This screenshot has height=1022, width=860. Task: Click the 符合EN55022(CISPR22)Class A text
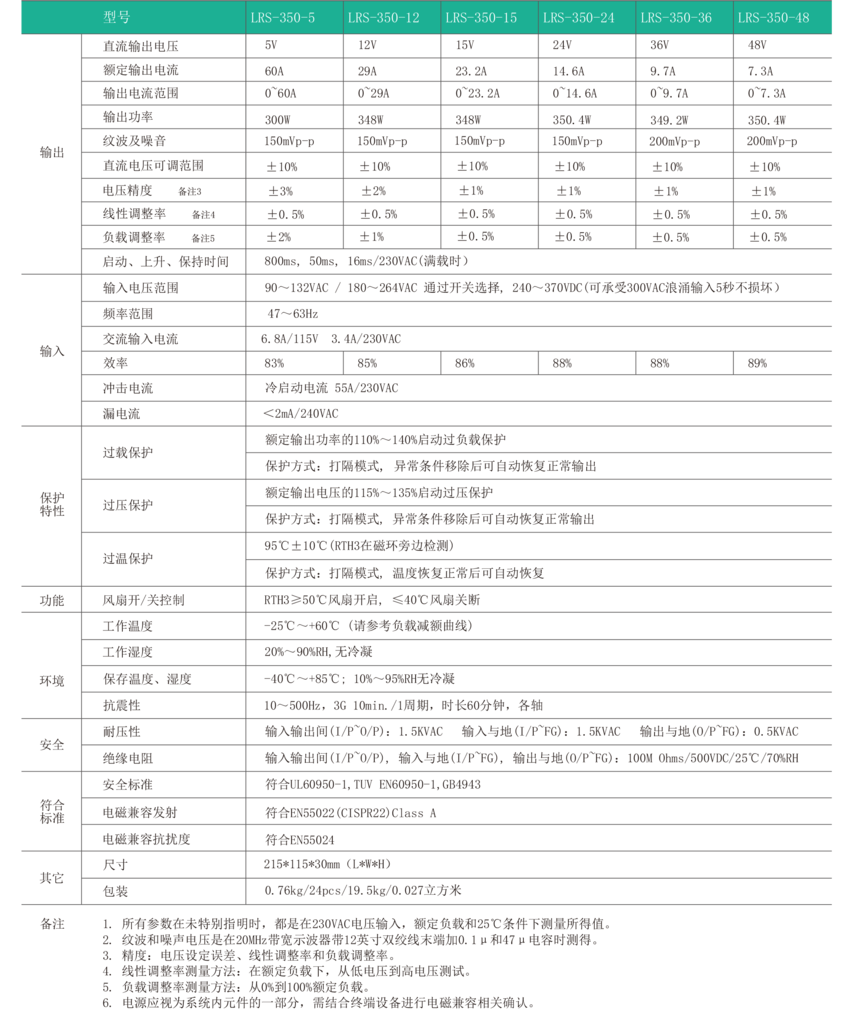(351, 813)
